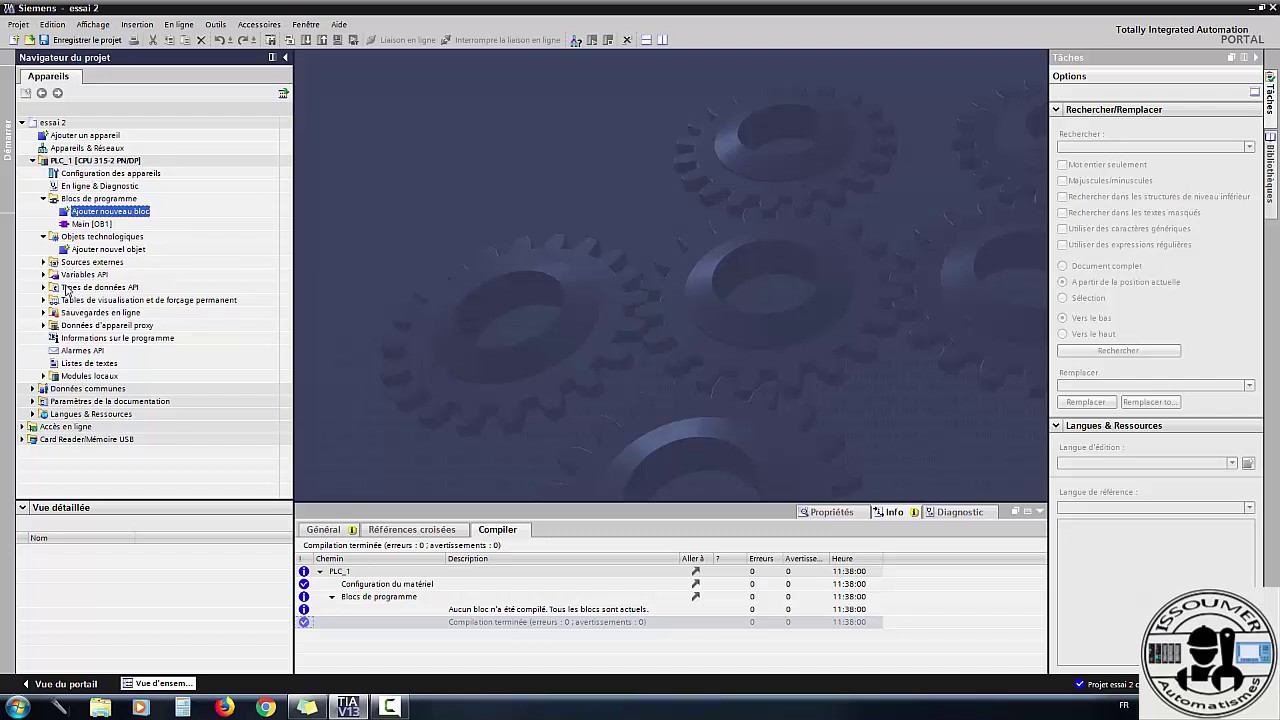Click the Remplacer button
Viewport: 1280px width, 720px height.
coord(1086,402)
